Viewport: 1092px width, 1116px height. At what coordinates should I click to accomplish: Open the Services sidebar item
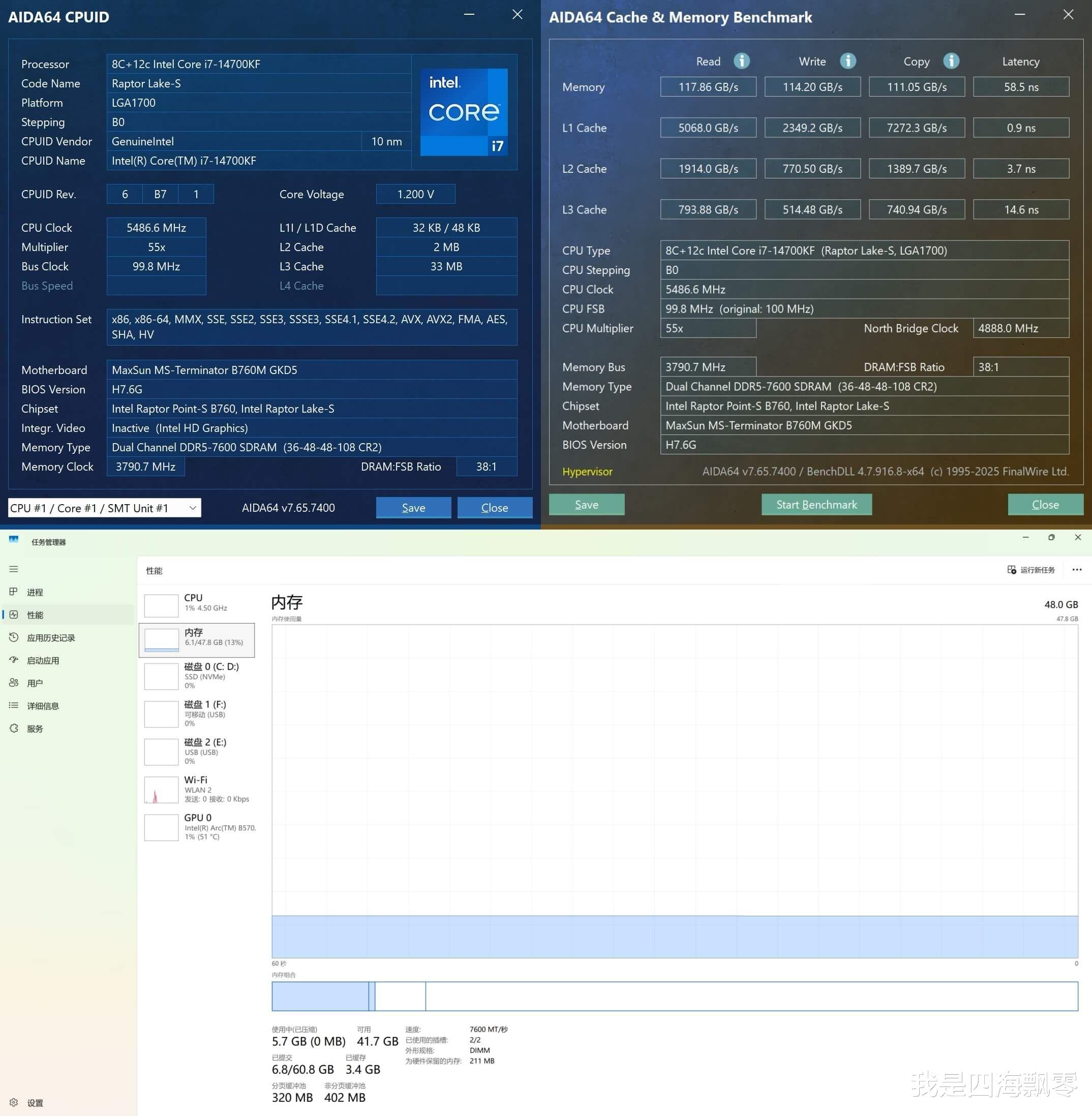click(35, 729)
